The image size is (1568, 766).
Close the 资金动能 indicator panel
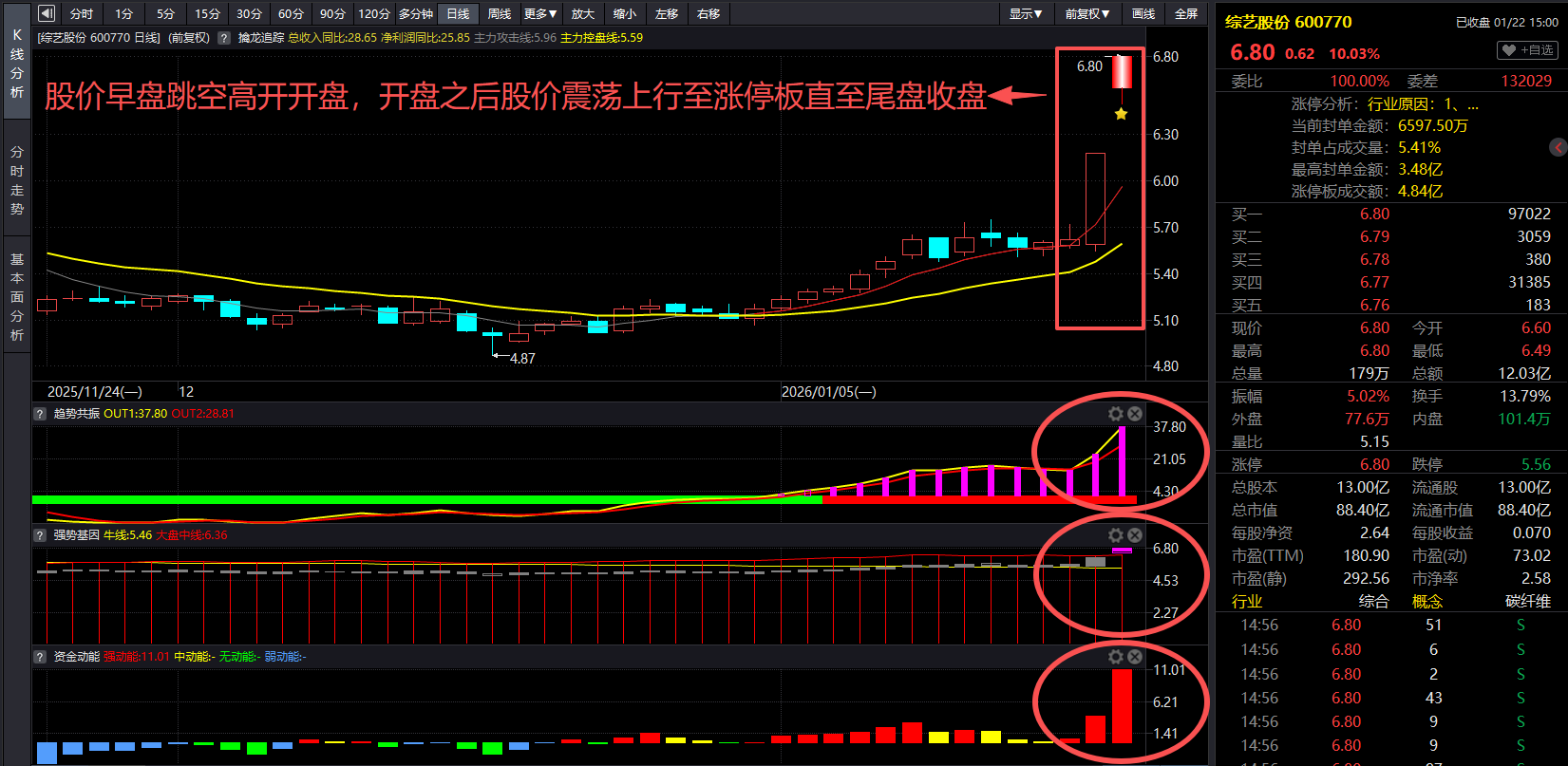1135,657
